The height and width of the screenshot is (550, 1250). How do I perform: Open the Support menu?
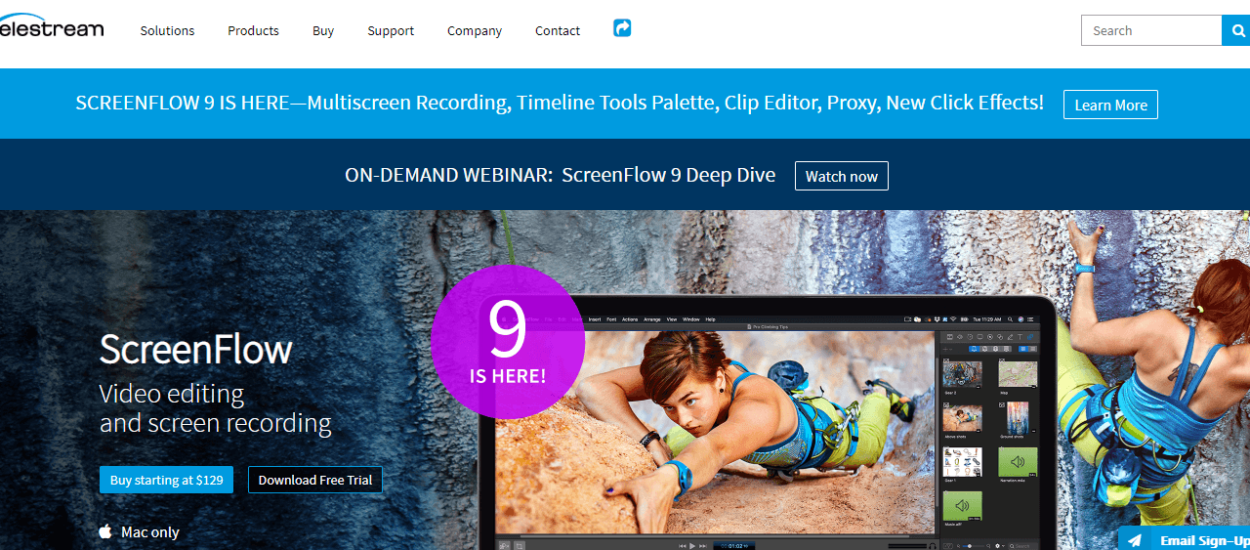coord(390,31)
